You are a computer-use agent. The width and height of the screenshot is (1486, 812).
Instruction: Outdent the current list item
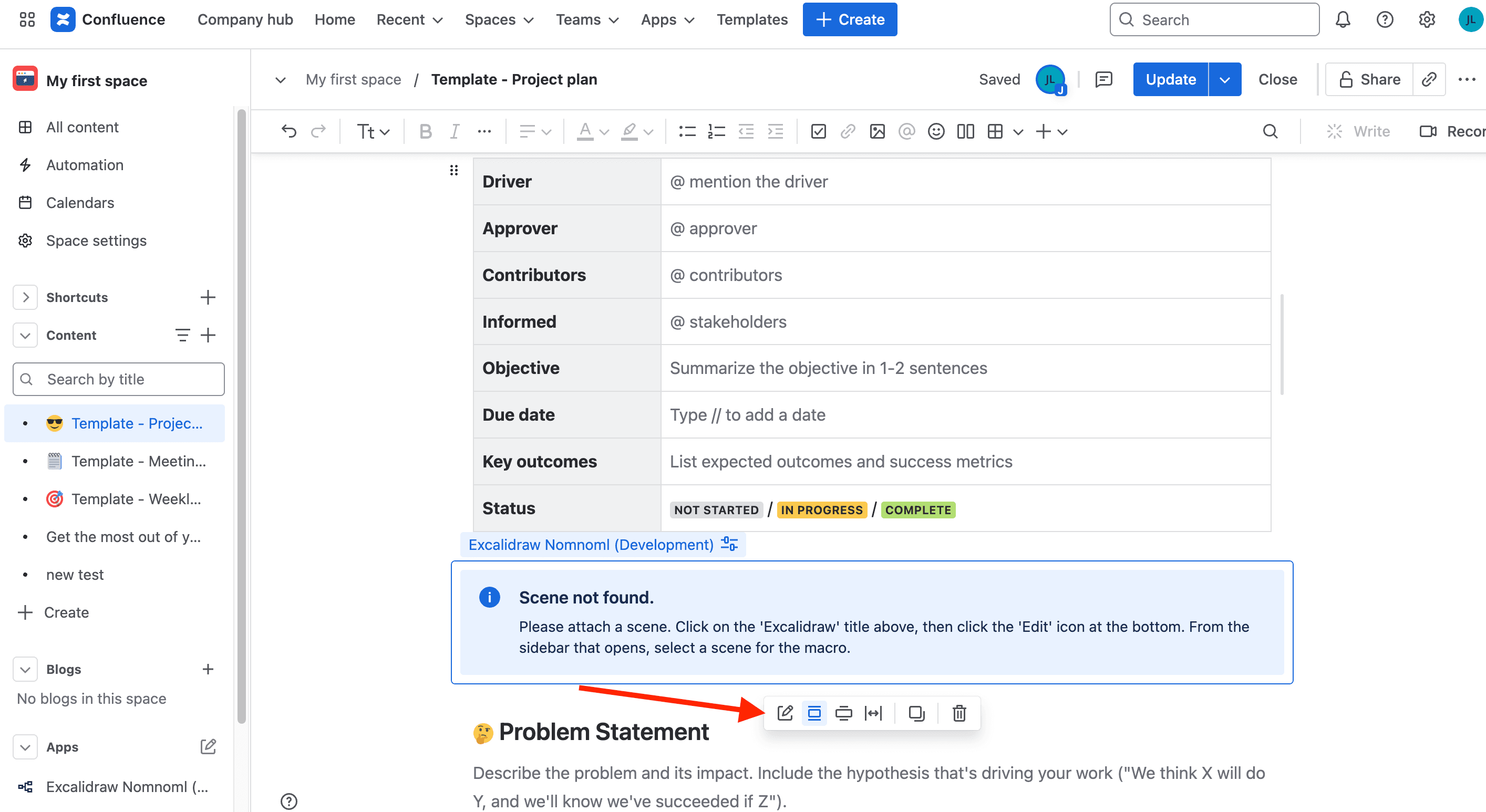click(x=746, y=131)
